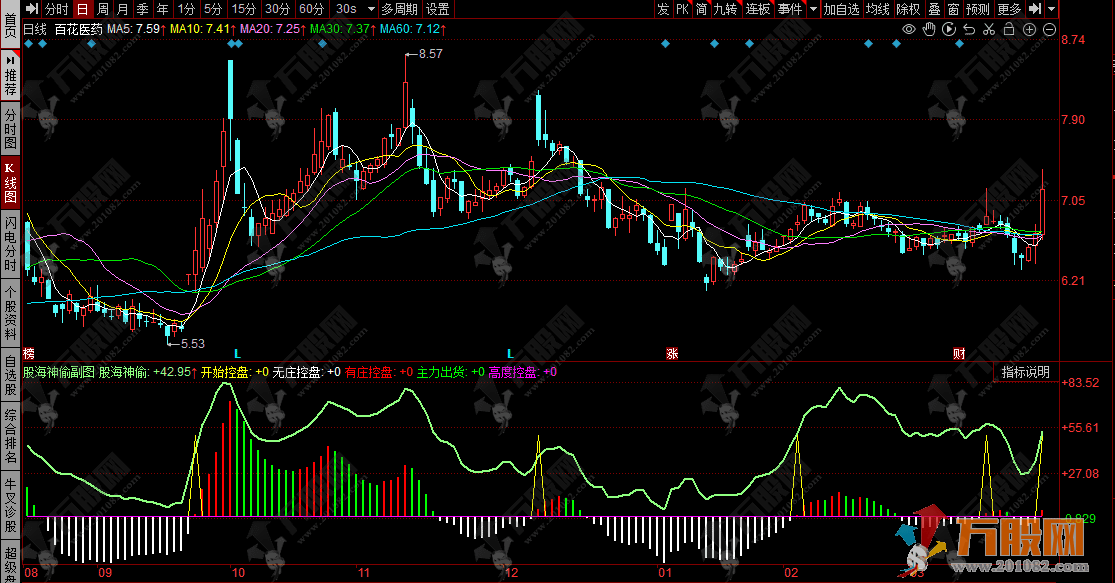Toggle the 均线 moving average lines
Image resolution: width=1115 pixels, height=583 pixels.
coord(878,9)
